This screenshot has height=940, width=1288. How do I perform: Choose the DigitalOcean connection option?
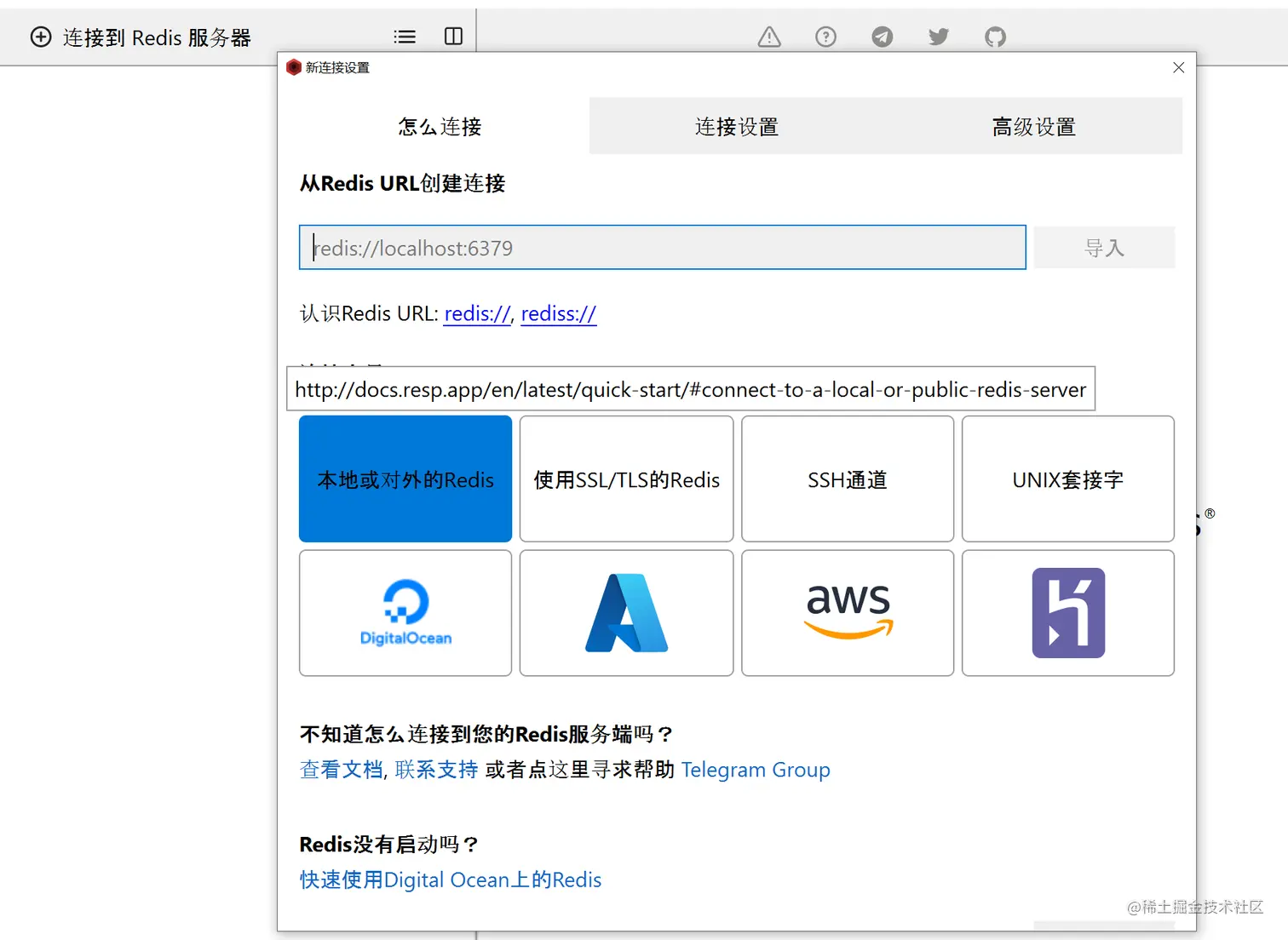[x=405, y=613]
